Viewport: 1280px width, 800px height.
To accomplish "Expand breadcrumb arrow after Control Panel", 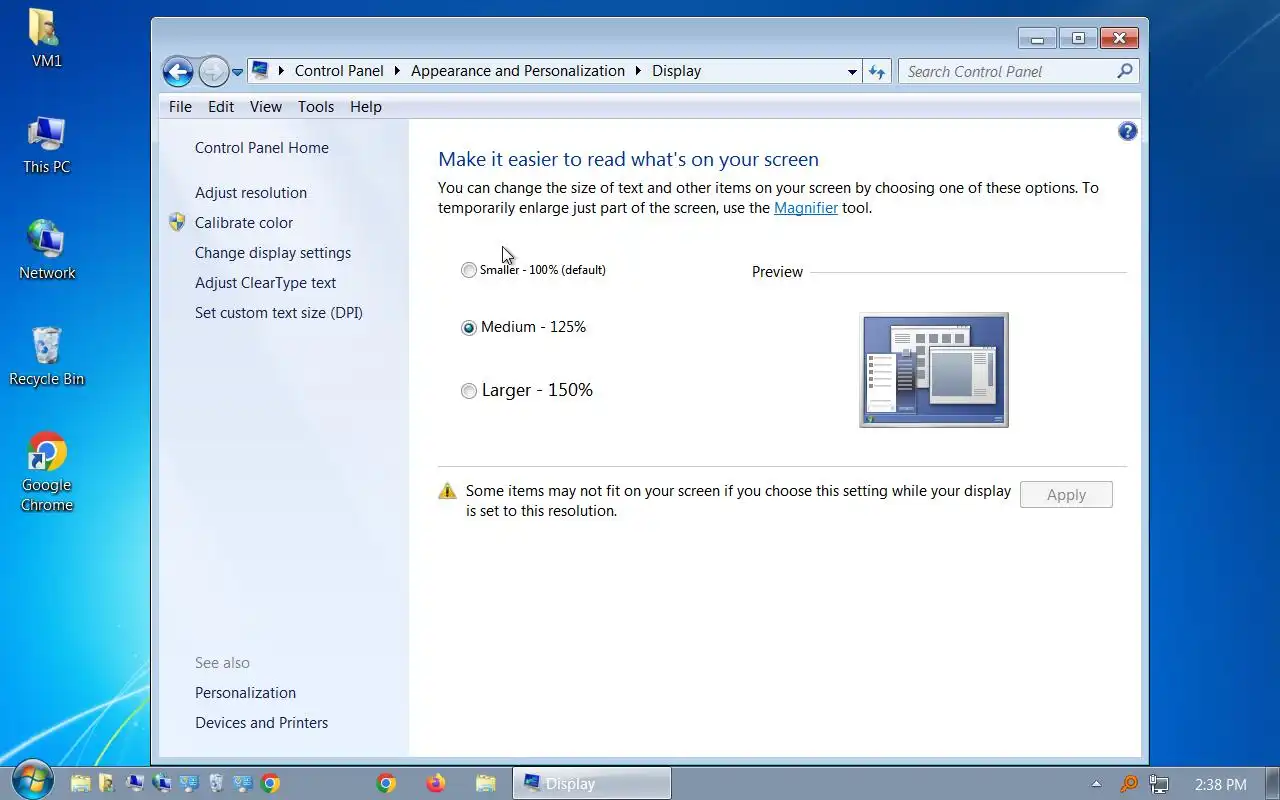I will click(x=398, y=71).
